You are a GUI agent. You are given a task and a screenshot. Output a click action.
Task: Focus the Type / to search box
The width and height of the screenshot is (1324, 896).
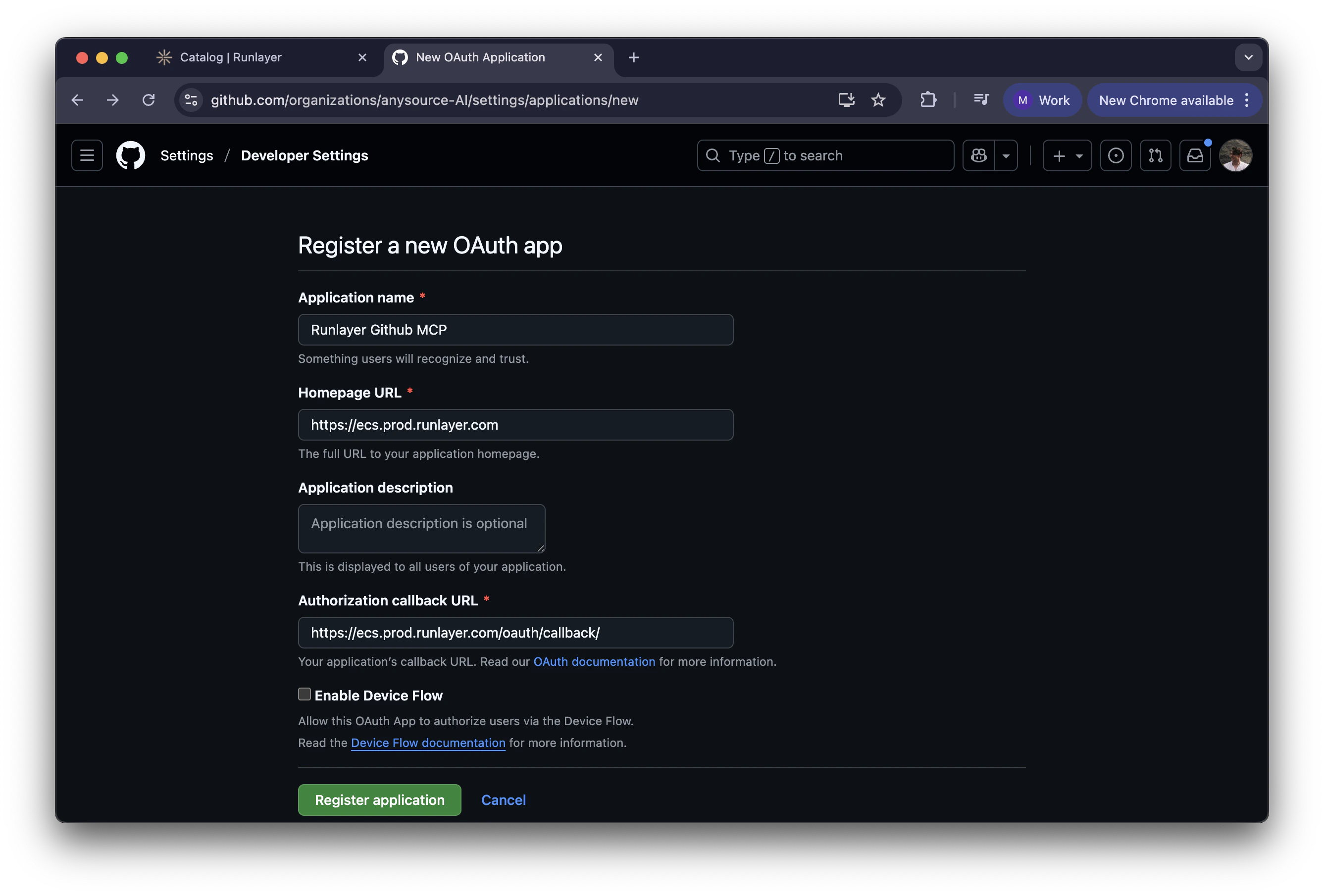(x=825, y=155)
